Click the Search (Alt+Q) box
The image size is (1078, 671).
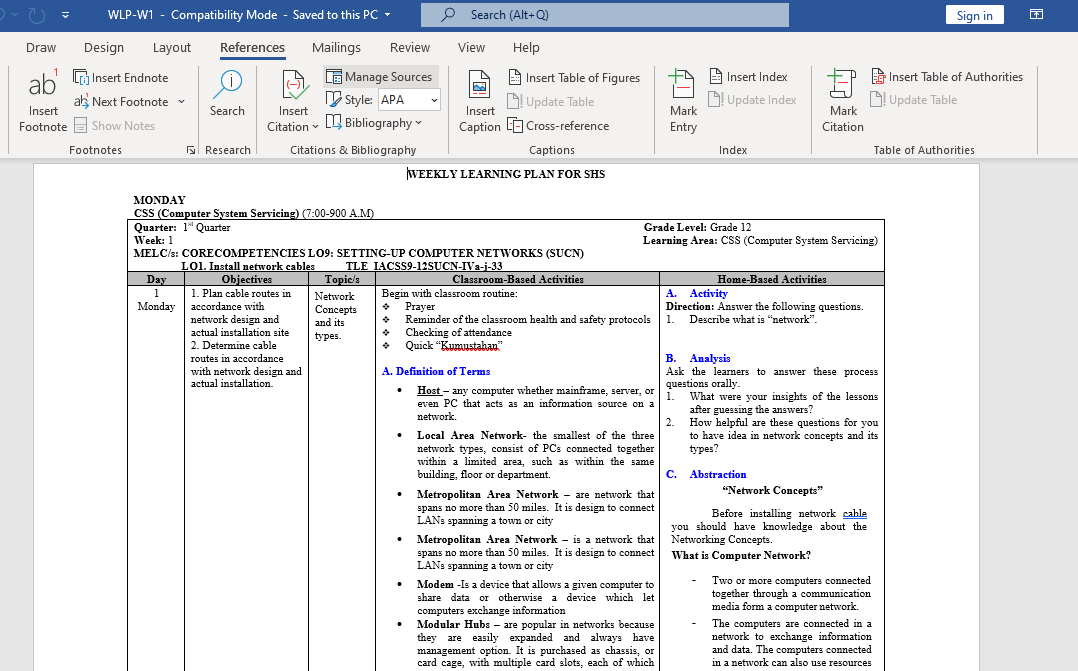coord(605,14)
